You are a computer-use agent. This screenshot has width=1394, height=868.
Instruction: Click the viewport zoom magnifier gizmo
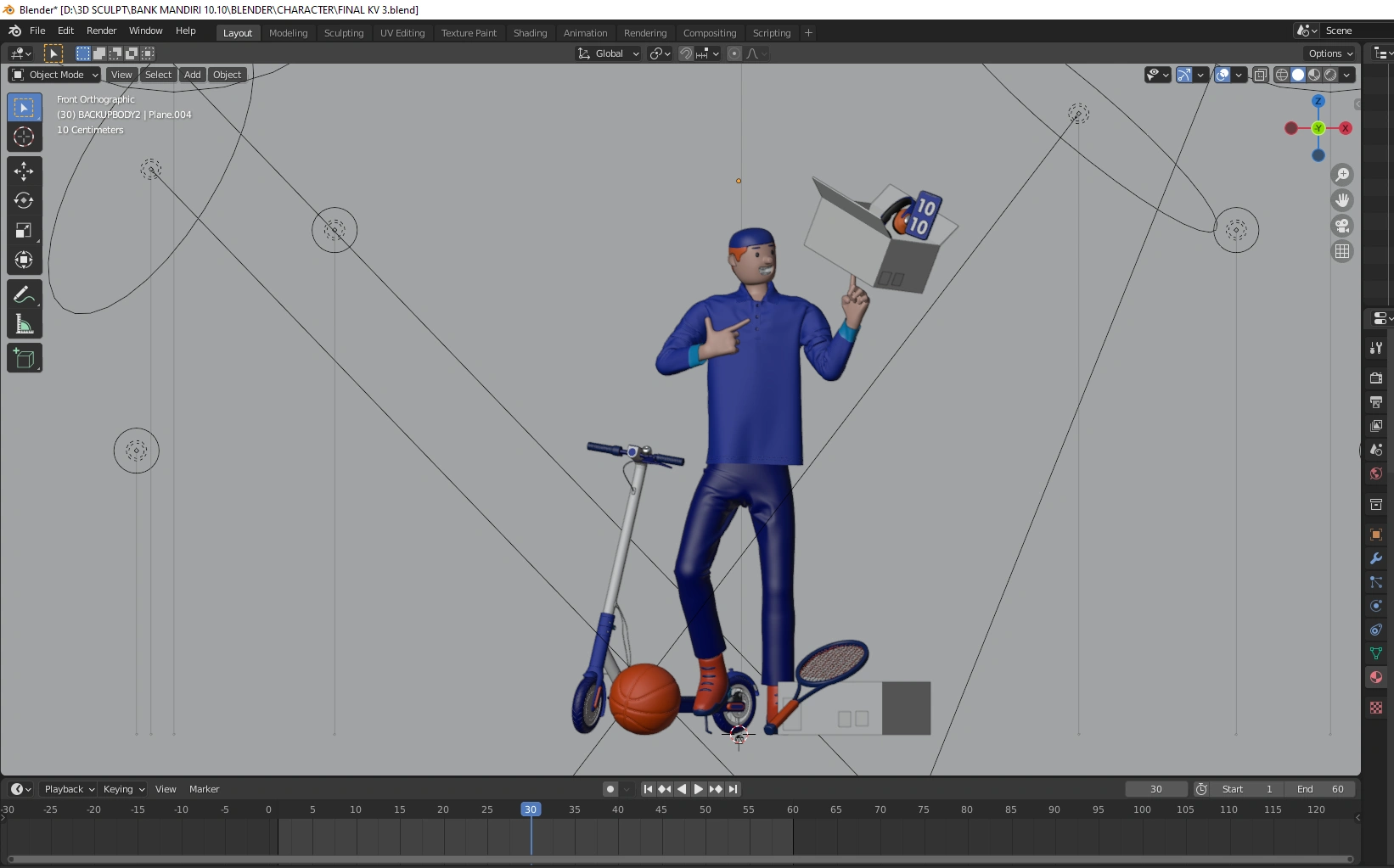click(x=1342, y=175)
